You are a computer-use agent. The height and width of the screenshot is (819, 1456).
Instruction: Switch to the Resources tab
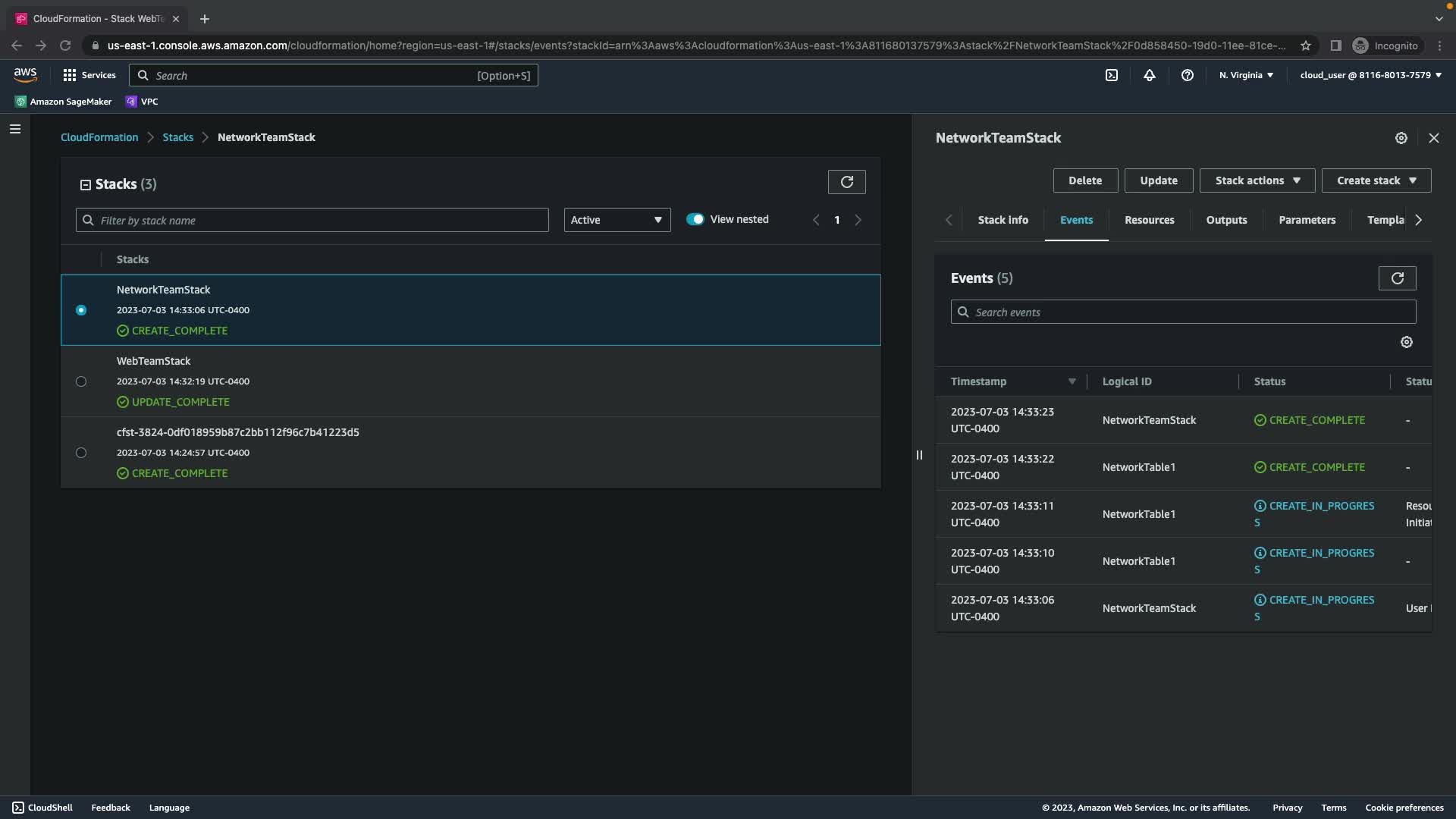(x=1149, y=220)
